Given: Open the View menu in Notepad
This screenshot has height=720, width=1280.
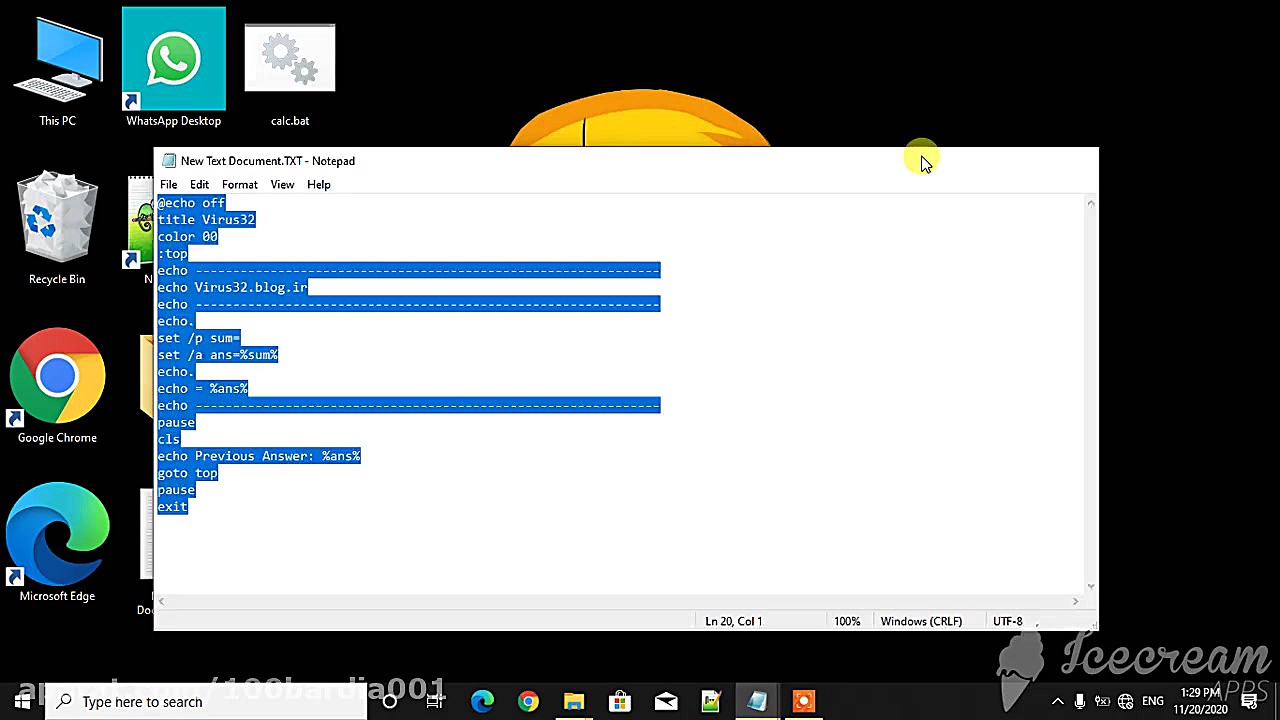Looking at the screenshot, I should [282, 184].
